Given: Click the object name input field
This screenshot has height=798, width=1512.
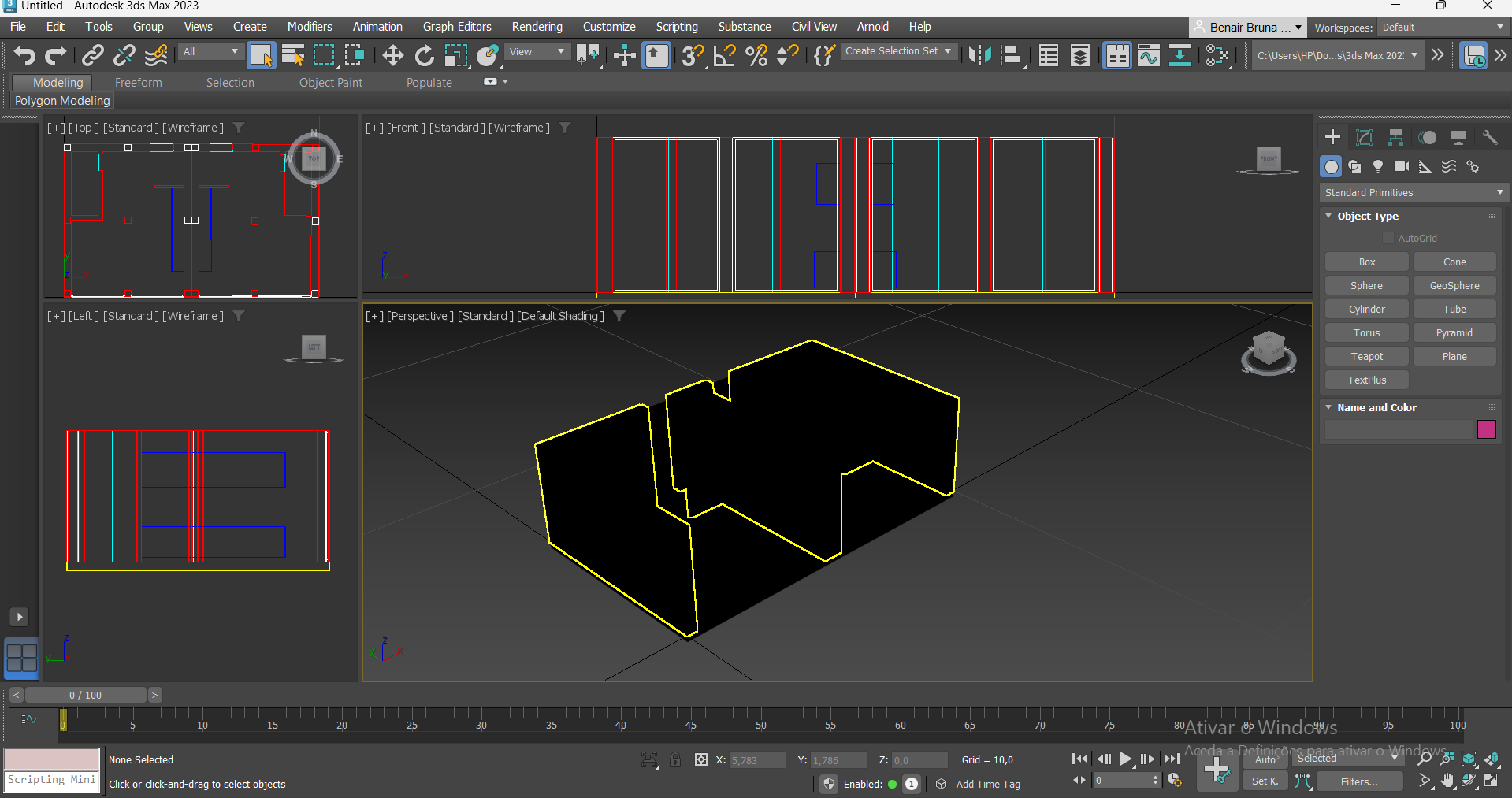Looking at the screenshot, I should (x=1399, y=429).
